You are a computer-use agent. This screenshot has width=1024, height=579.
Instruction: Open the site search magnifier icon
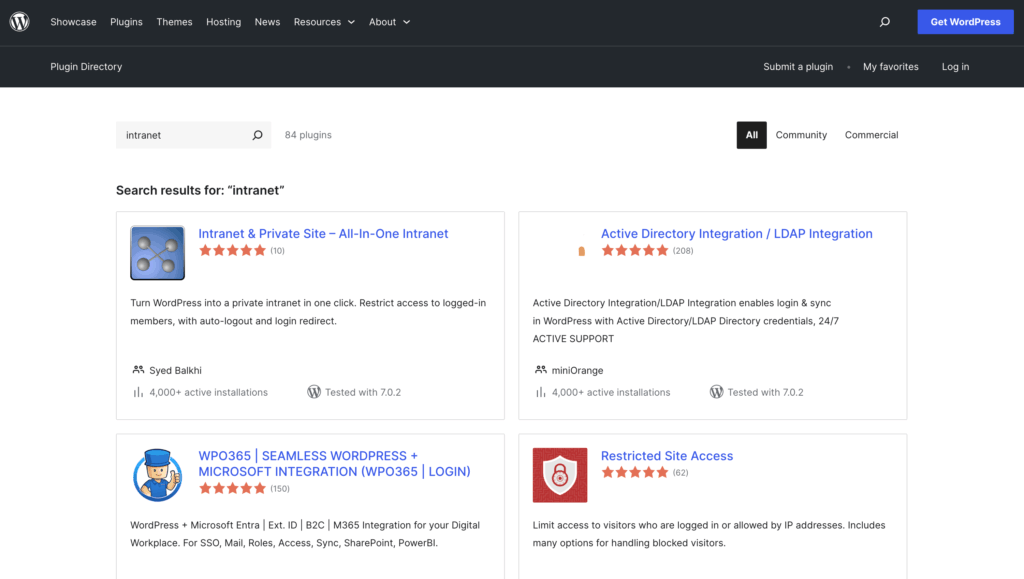pos(884,22)
